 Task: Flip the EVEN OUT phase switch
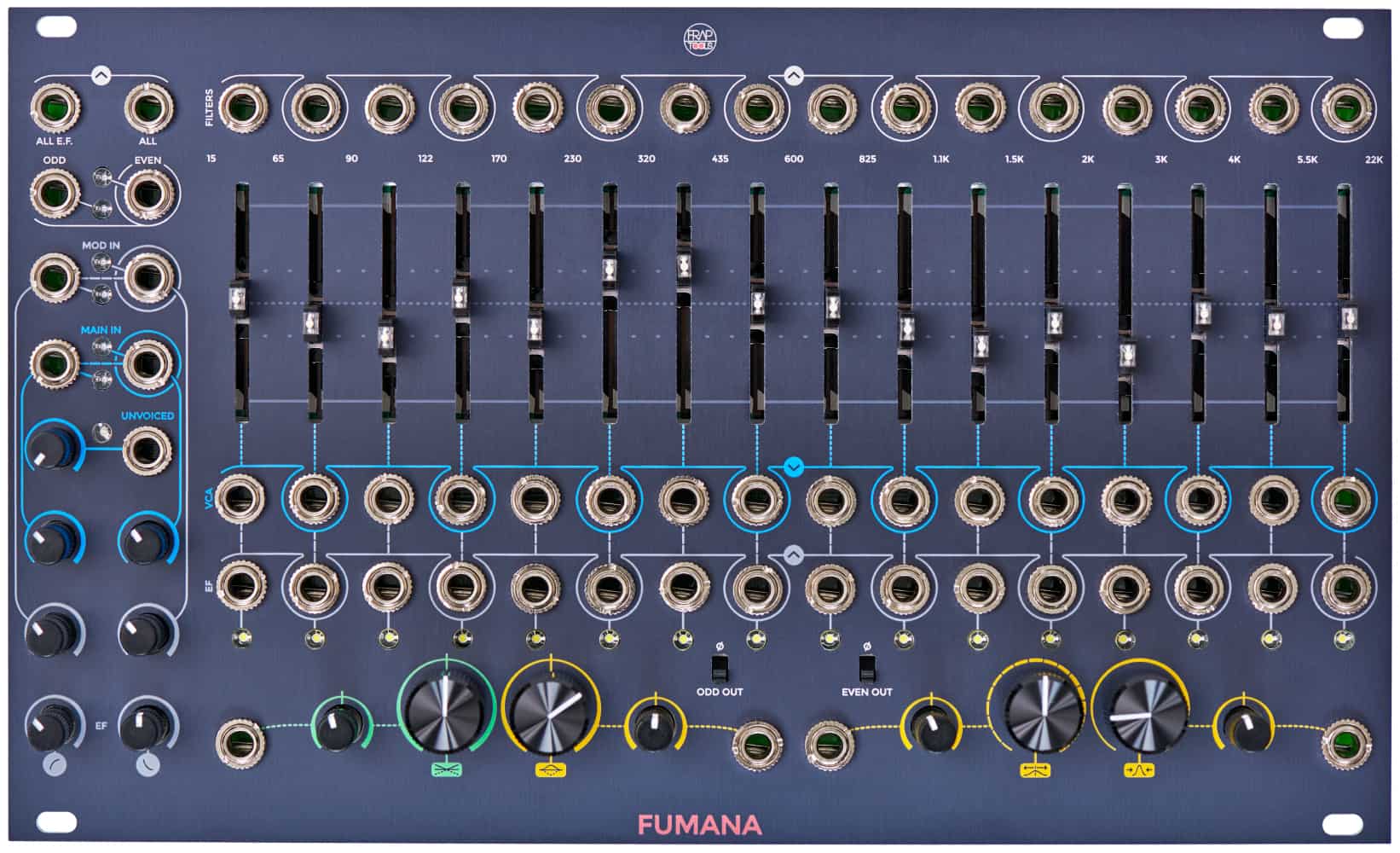pos(867,669)
